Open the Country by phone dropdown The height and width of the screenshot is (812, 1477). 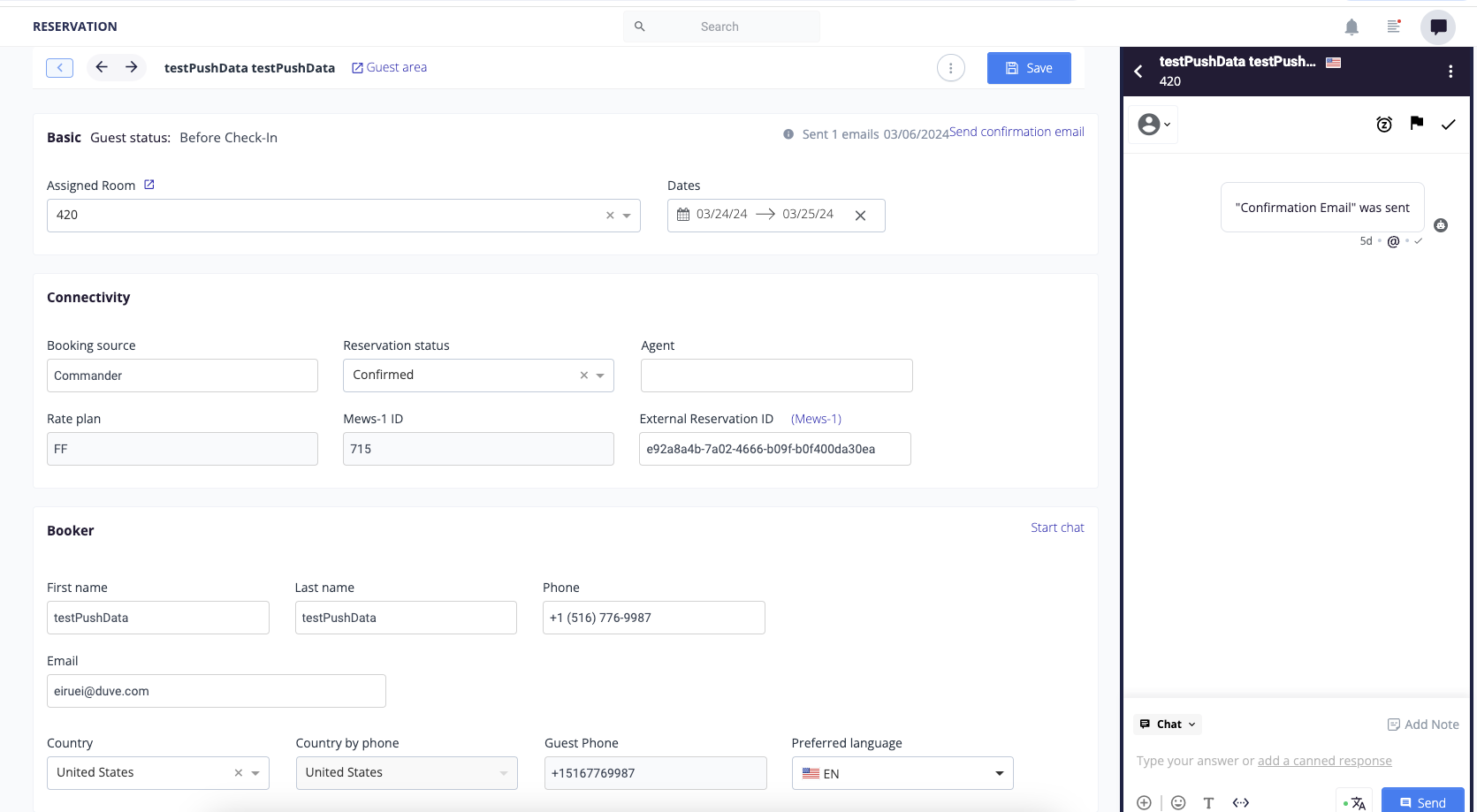click(x=407, y=773)
